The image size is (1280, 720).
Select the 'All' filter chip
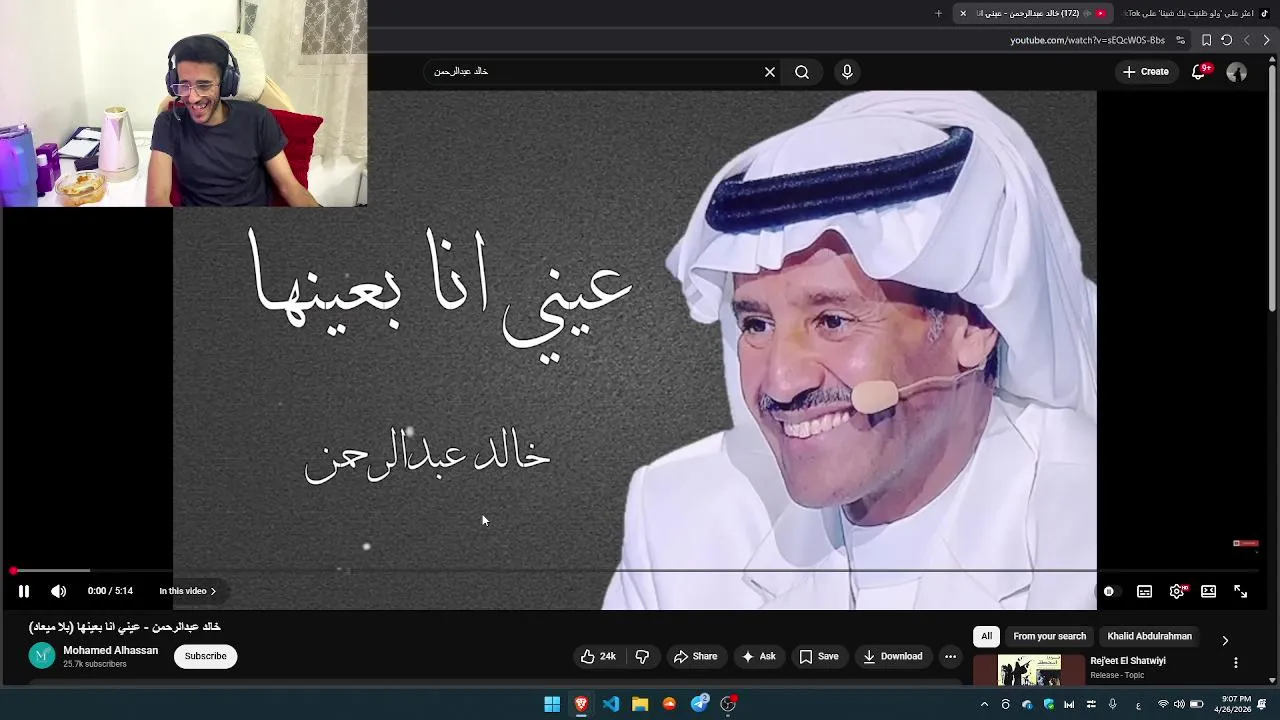coord(986,636)
